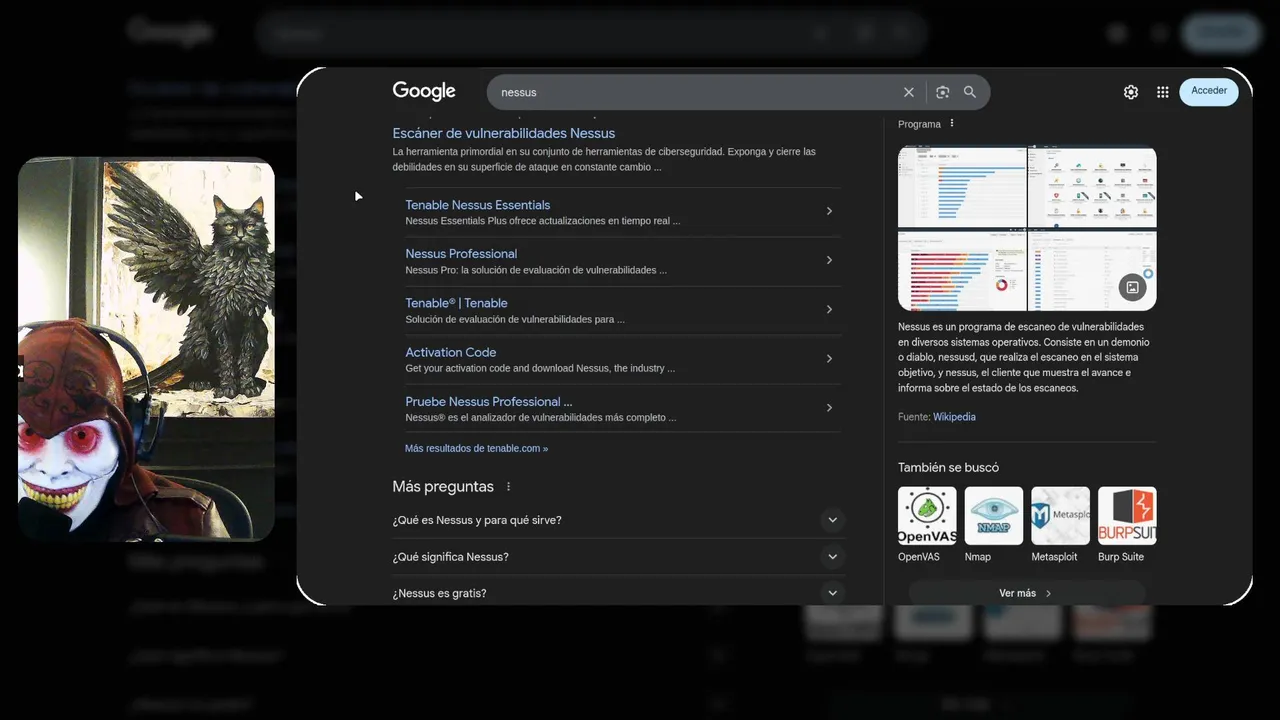This screenshot has height=720, width=1280.
Task: Click the webcam overlay of masked person
Action: (x=146, y=349)
